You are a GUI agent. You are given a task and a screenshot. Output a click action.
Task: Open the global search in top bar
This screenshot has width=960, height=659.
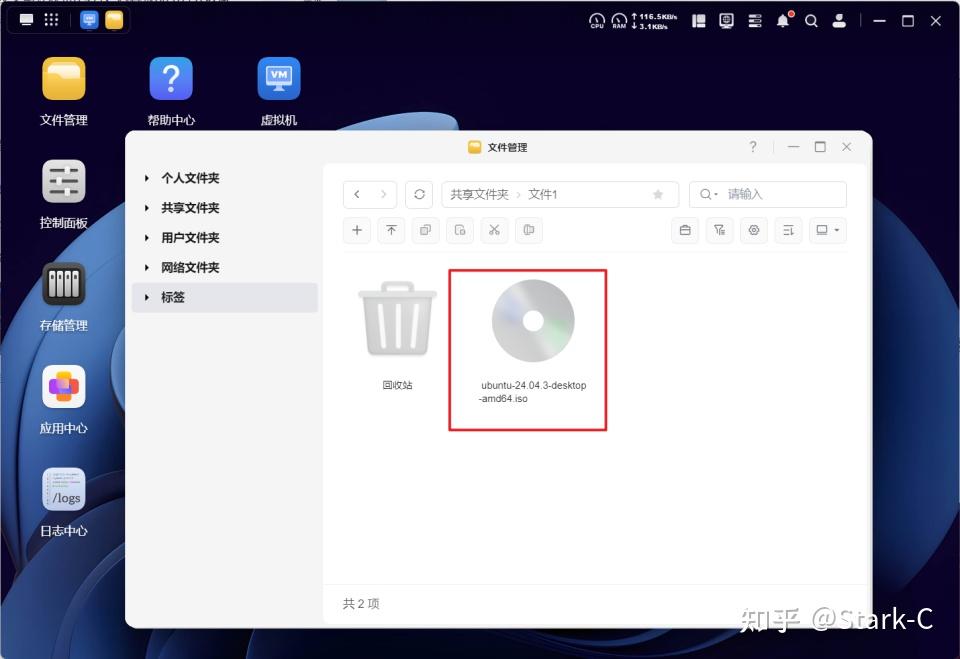coord(811,21)
